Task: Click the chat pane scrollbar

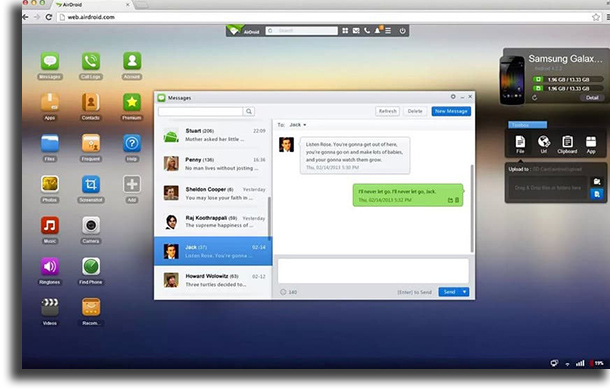Action: click(472, 208)
